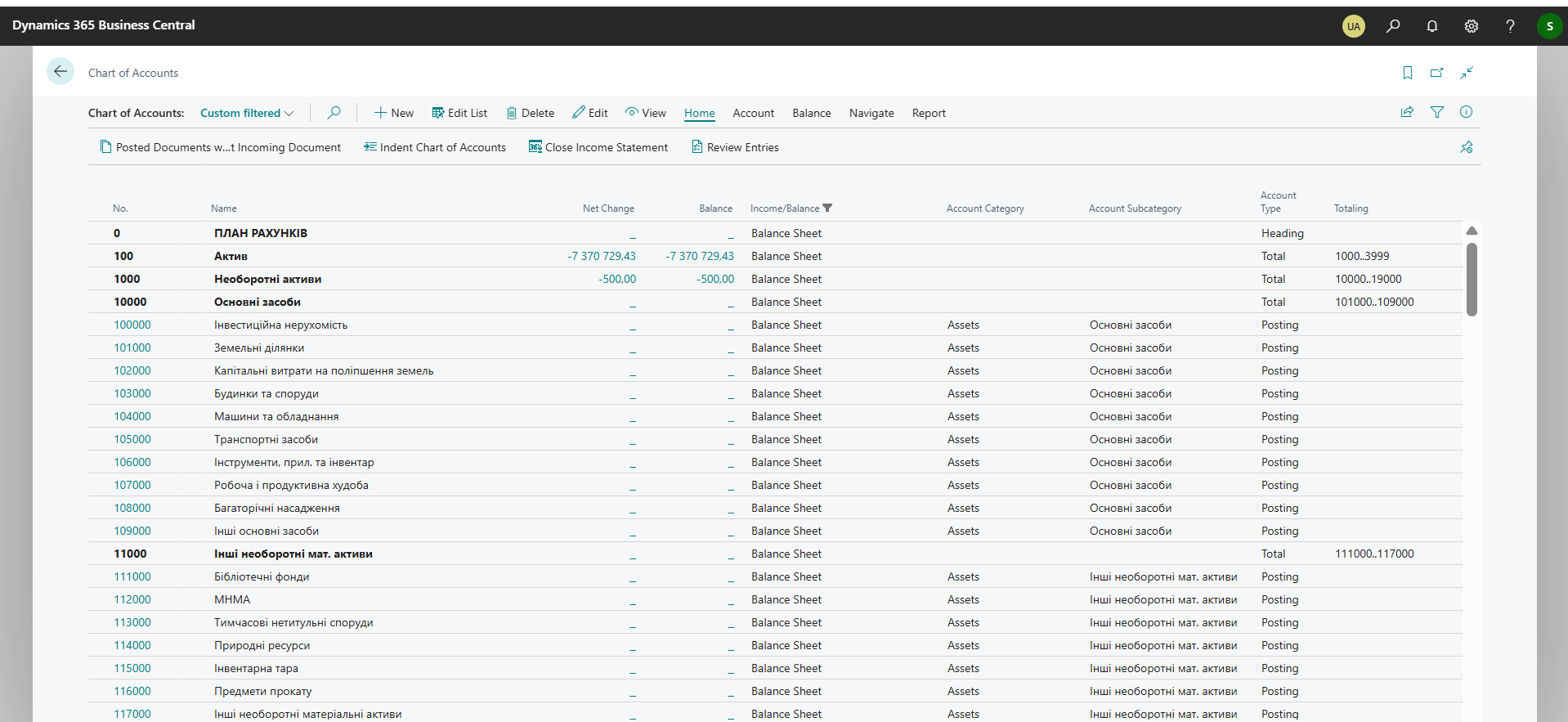Viewport: 1568px width, 722px height.
Task: Open the Balance menu
Action: tap(811, 114)
